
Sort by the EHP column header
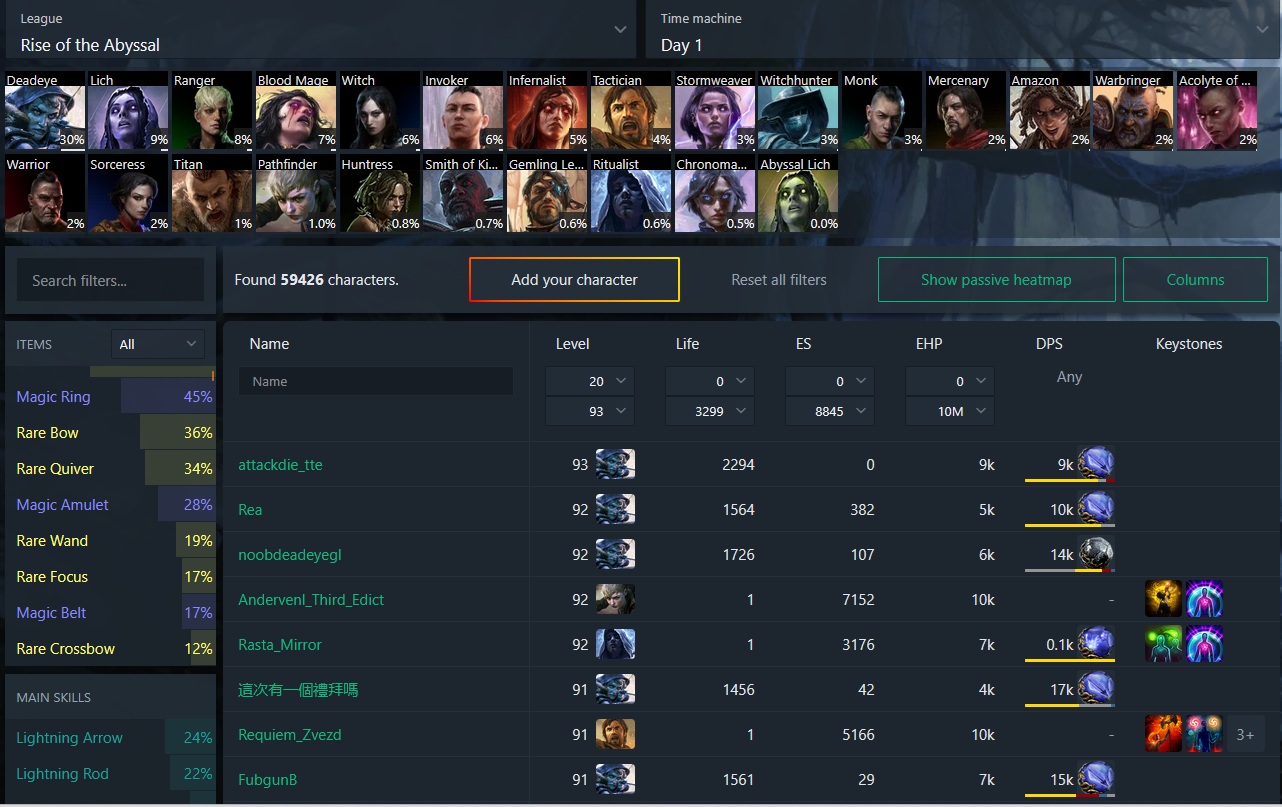click(x=929, y=344)
